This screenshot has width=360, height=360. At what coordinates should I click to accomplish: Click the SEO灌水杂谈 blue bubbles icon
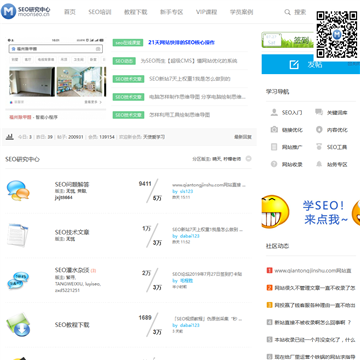pos(18,280)
